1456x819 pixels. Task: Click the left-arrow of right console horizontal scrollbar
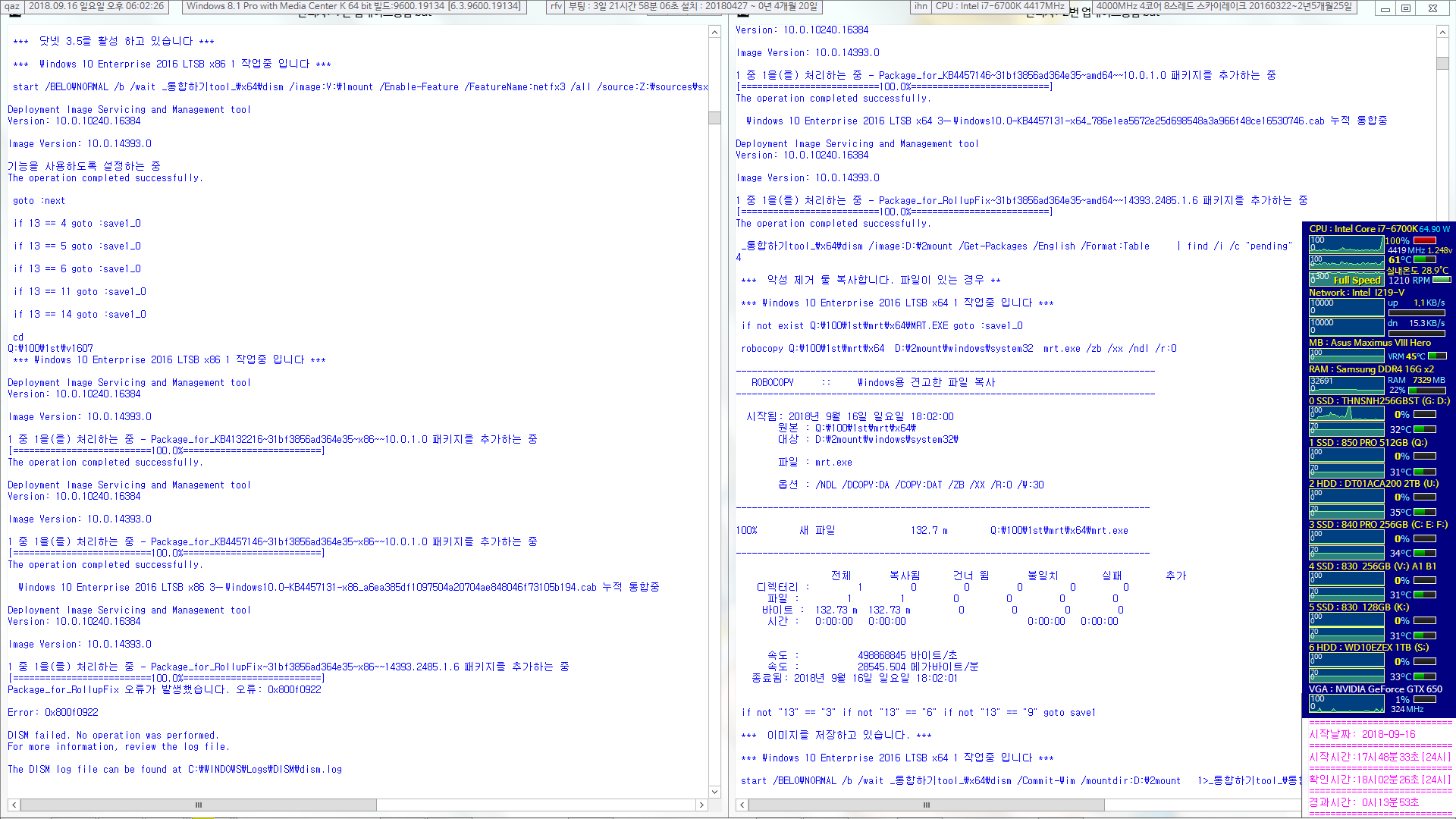click(x=742, y=805)
